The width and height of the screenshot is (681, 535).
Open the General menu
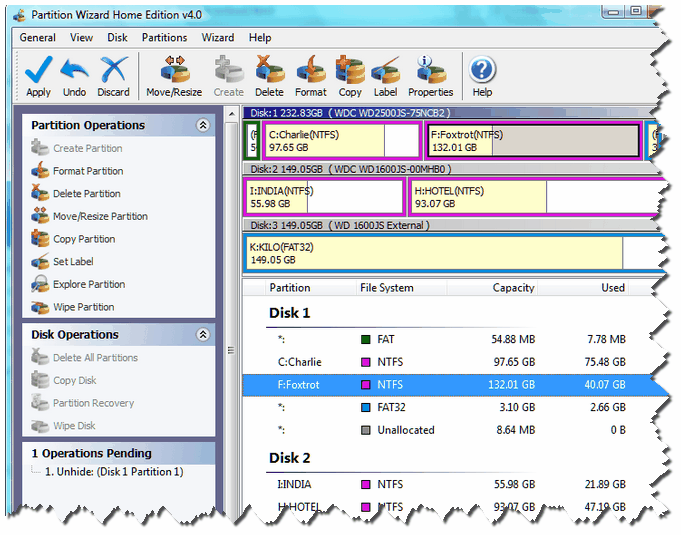(37, 38)
